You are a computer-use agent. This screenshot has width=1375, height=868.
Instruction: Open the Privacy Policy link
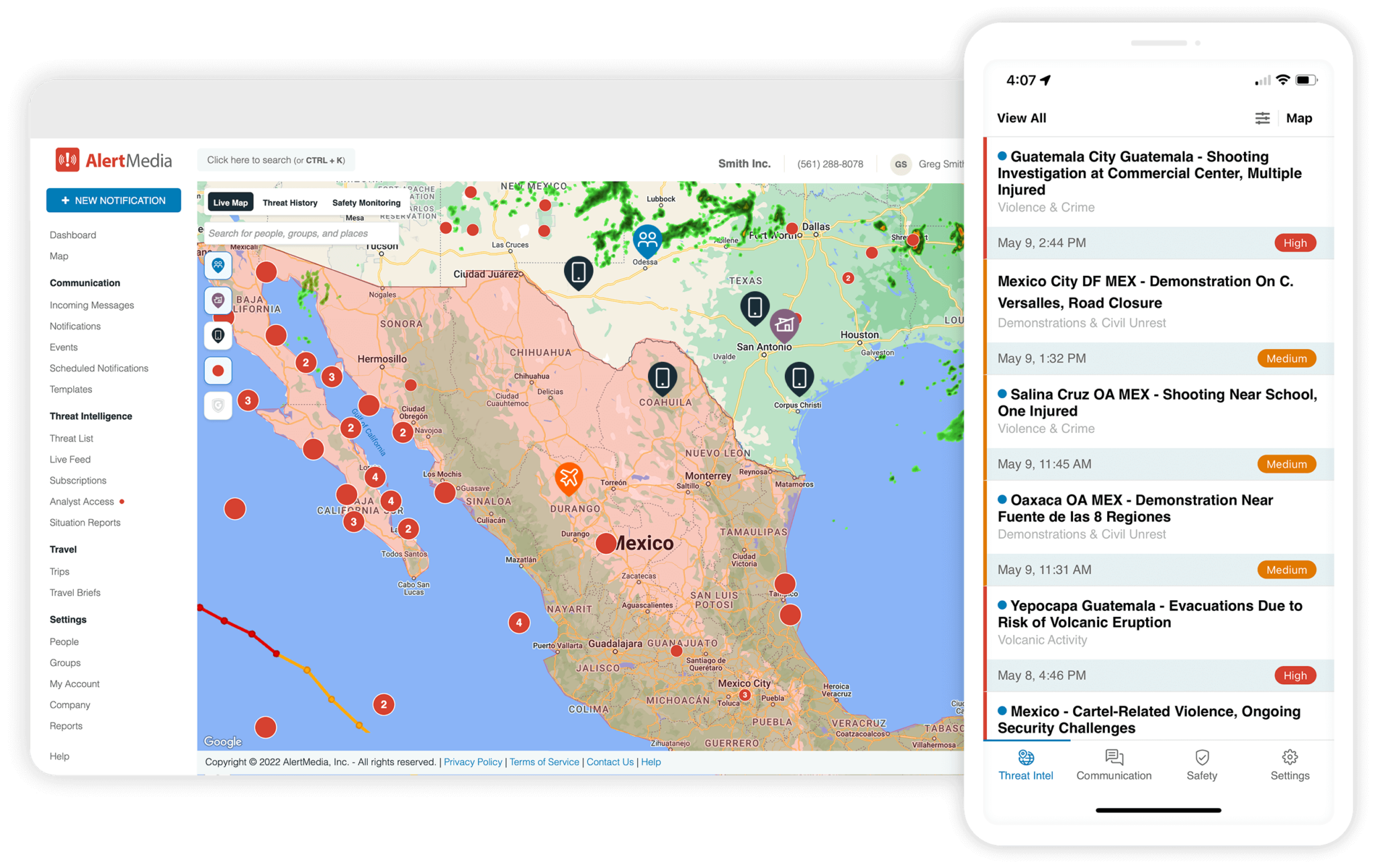473,762
